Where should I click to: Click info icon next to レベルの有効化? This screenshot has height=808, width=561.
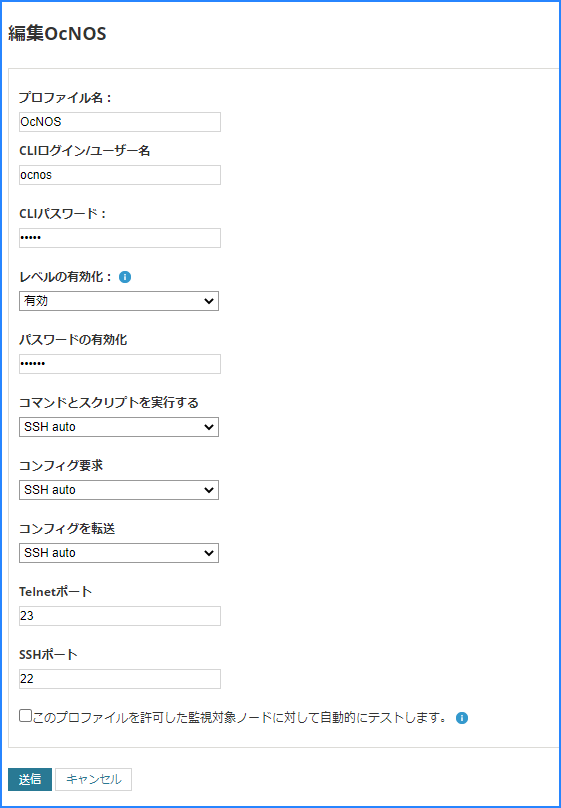tap(125, 277)
